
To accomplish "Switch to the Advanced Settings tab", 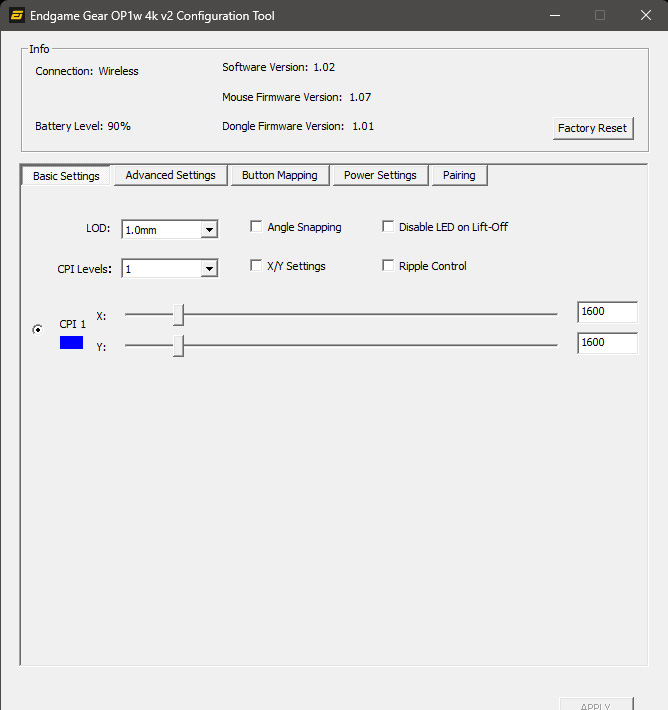I will 170,175.
